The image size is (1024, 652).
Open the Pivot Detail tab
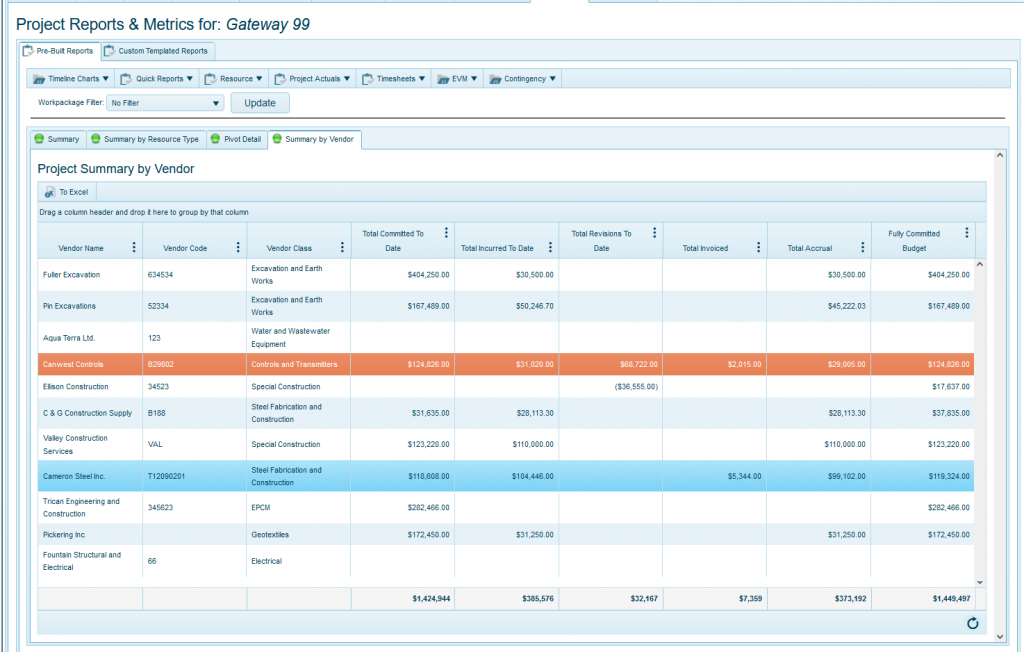[236, 139]
